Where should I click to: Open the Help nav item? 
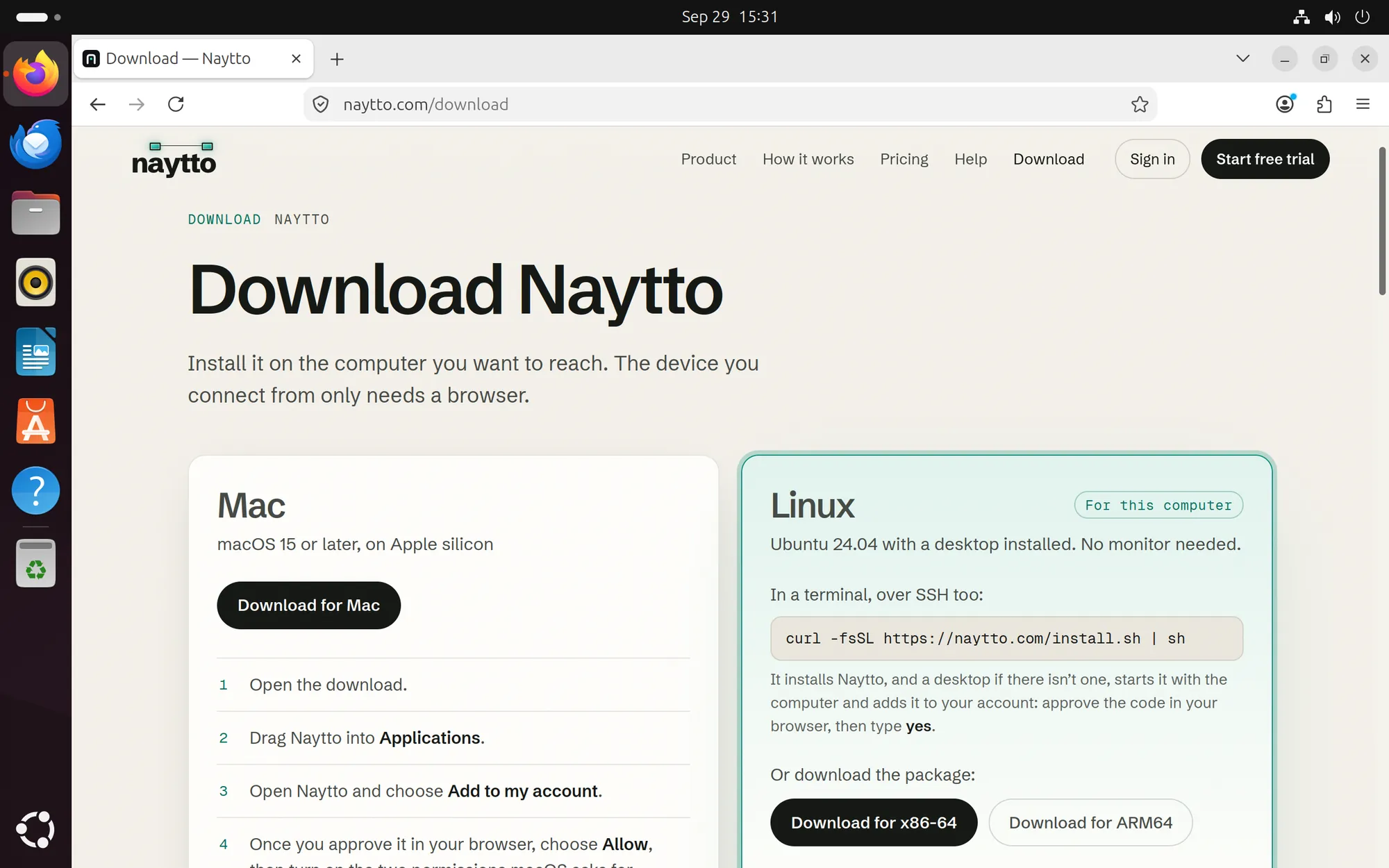click(971, 159)
